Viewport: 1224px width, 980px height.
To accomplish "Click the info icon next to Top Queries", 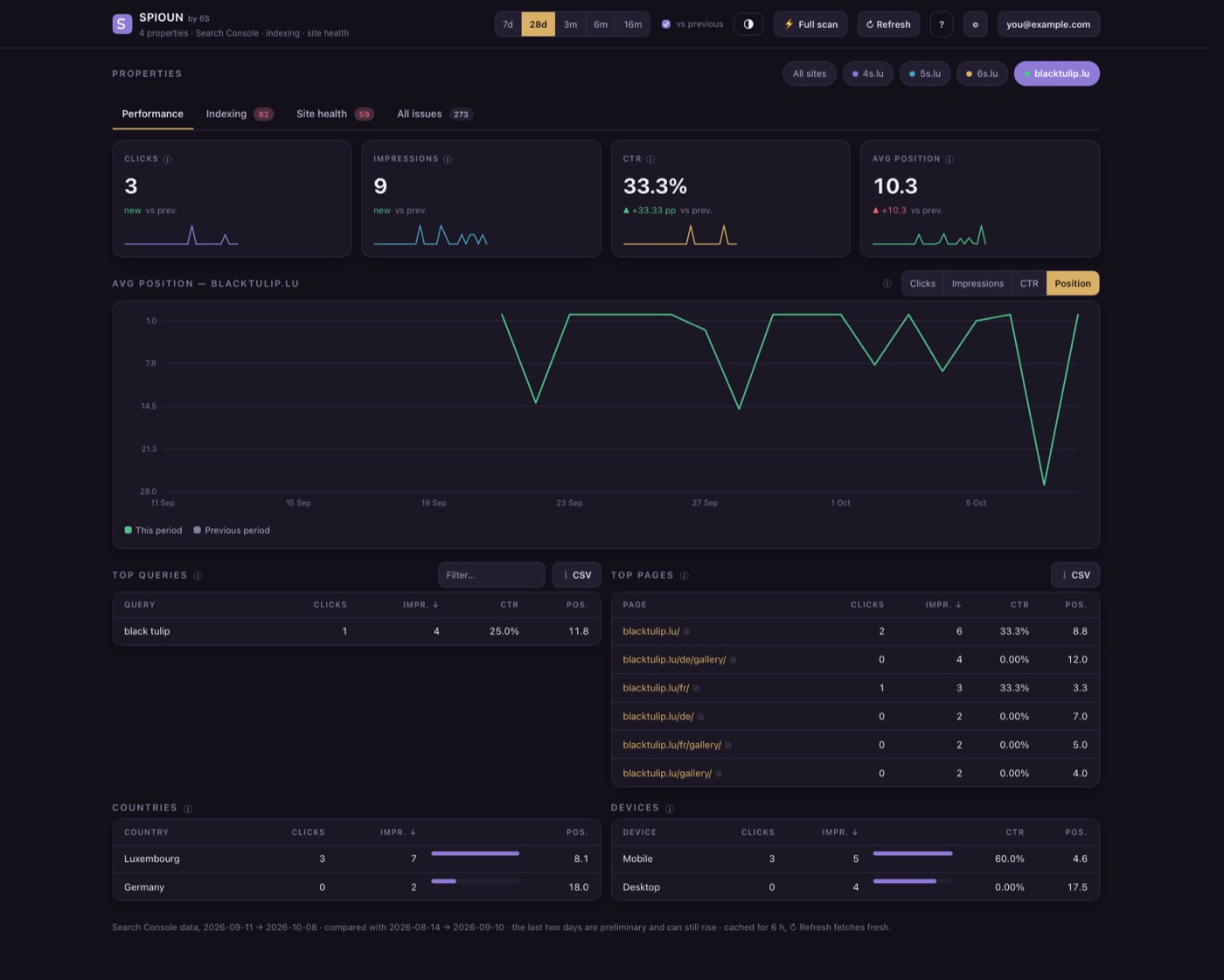I will point(198,575).
